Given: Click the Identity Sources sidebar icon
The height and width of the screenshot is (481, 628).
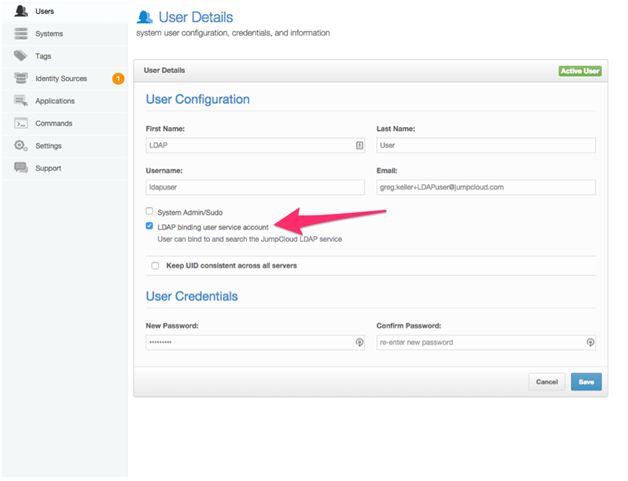Looking at the screenshot, I should (x=21, y=78).
